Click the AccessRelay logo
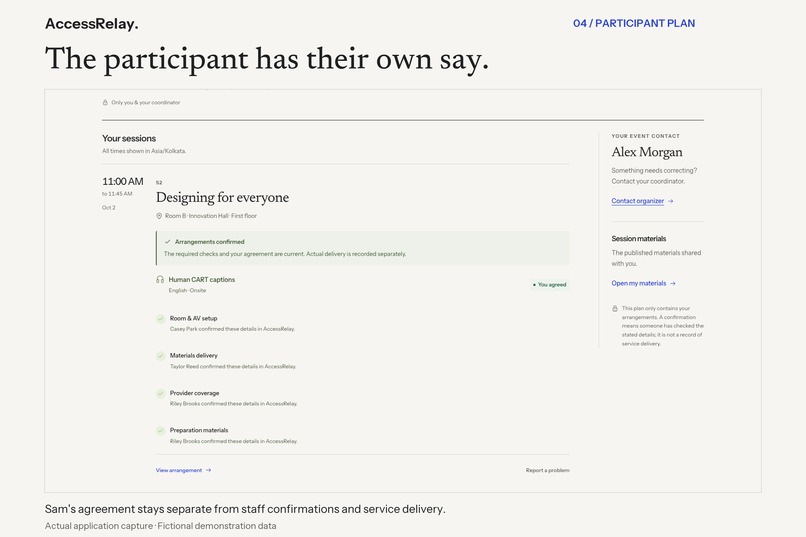 [x=91, y=24]
